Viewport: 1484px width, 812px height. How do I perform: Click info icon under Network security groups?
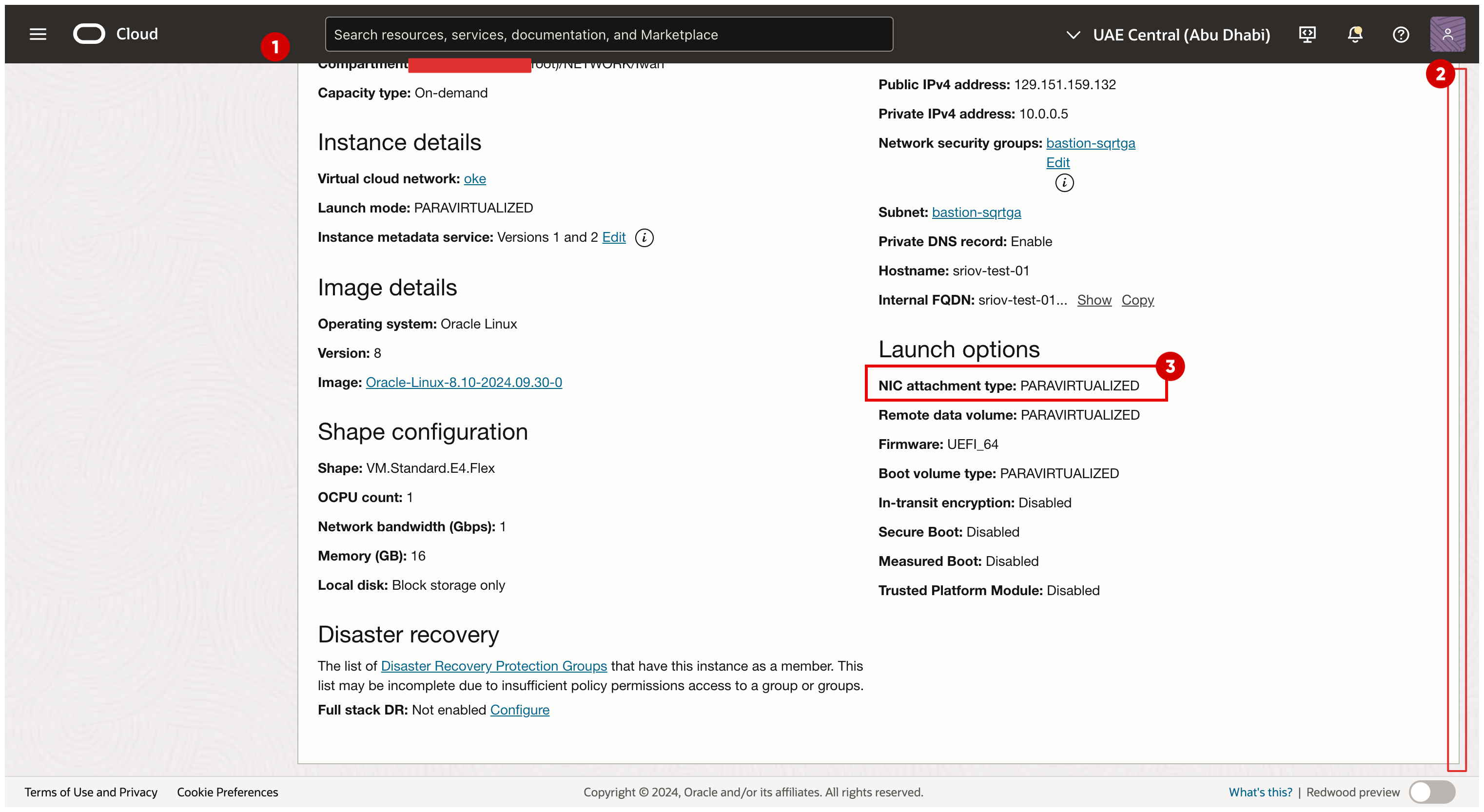pyautogui.click(x=1064, y=183)
